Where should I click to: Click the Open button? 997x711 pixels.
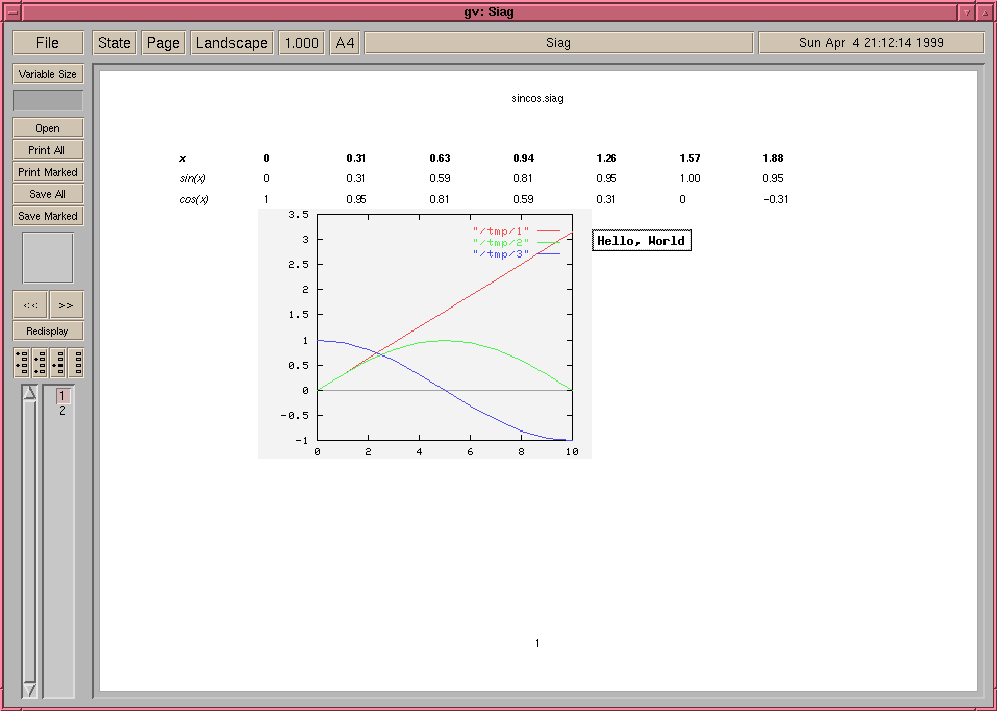point(48,128)
